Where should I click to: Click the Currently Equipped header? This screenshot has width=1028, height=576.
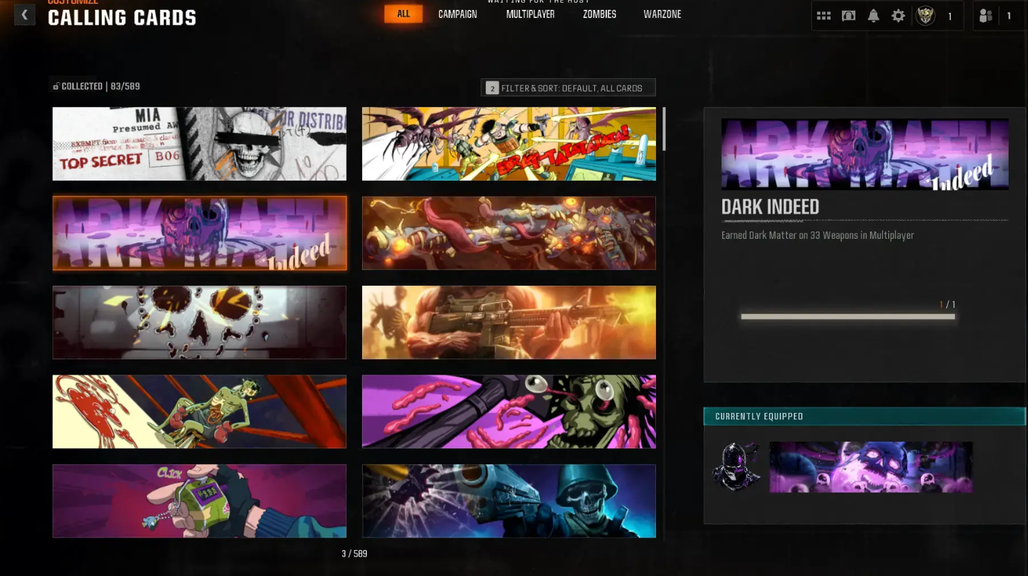864,416
